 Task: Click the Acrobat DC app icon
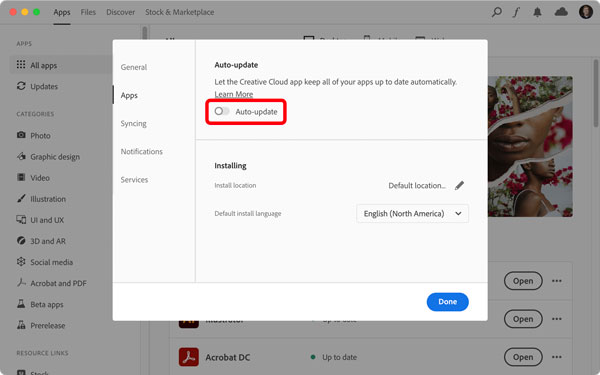click(189, 357)
